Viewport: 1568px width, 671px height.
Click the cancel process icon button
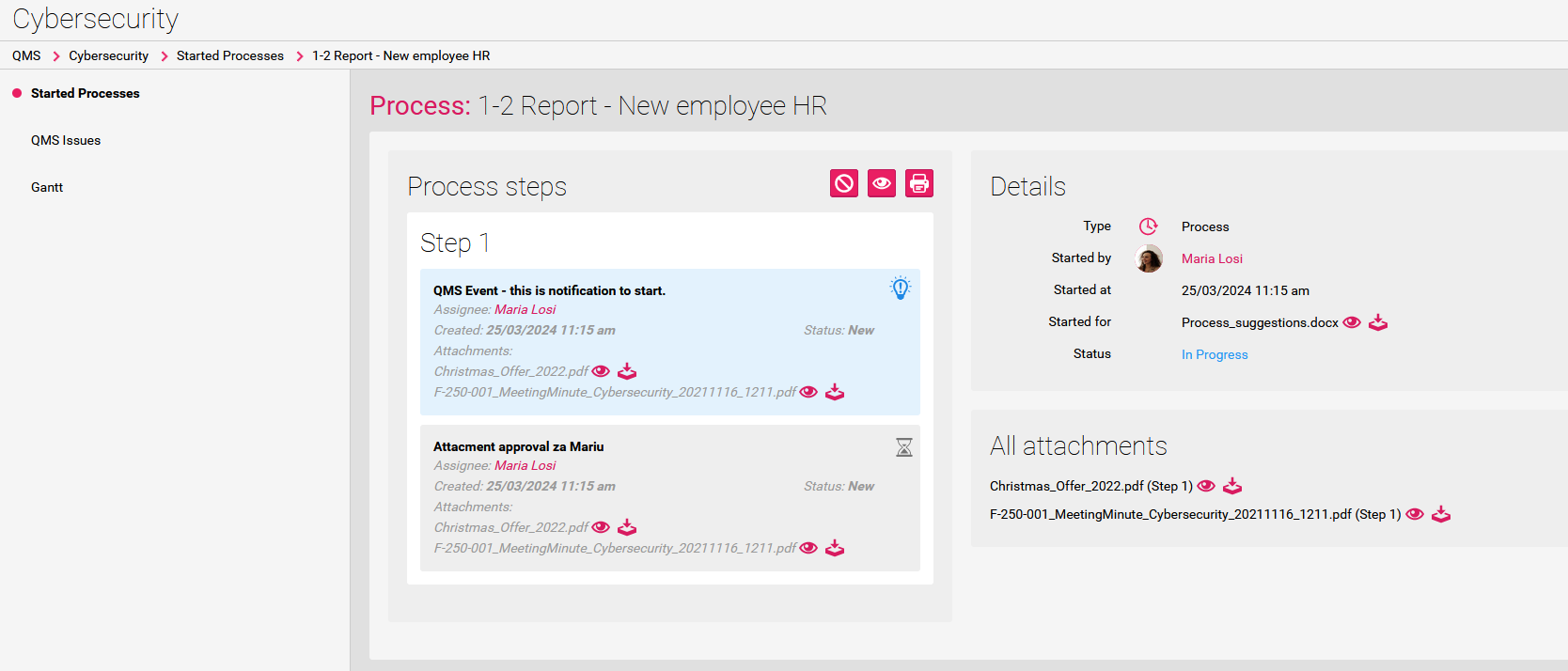pos(843,183)
